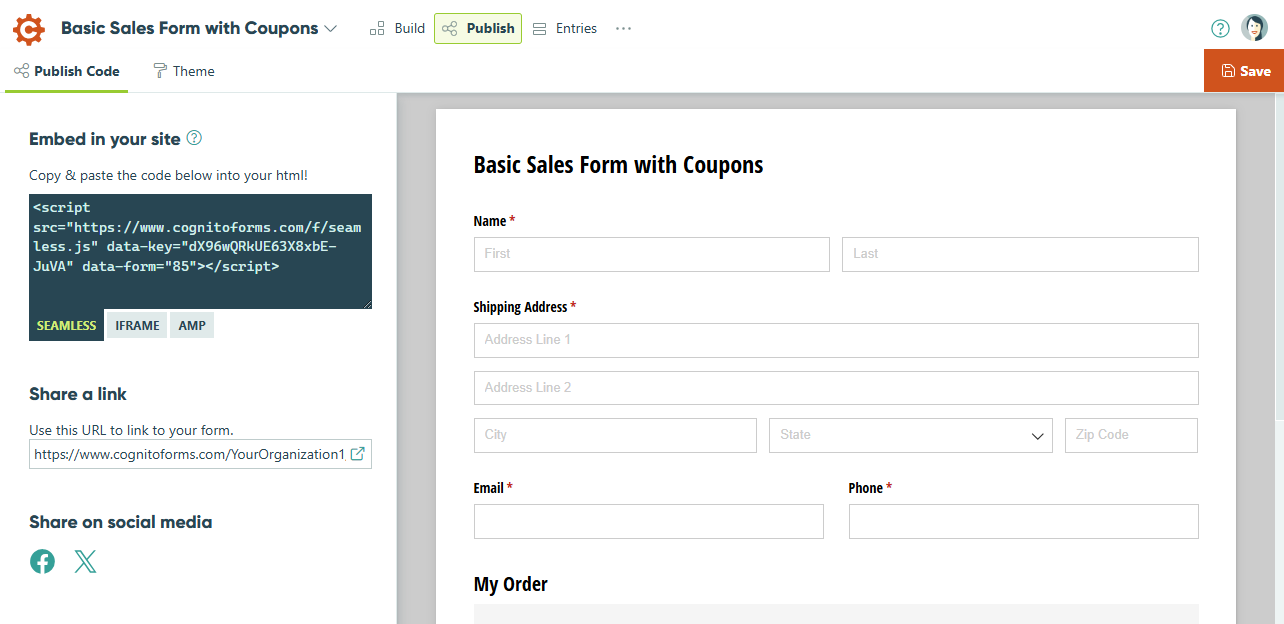This screenshot has height=624, width=1284.
Task: Click the City field
Action: point(615,435)
